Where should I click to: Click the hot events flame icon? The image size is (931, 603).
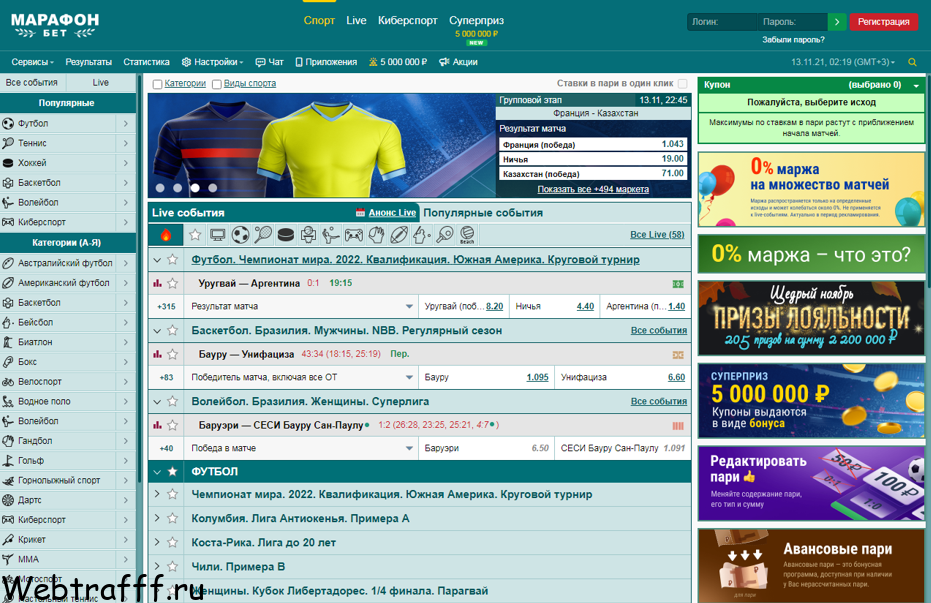point(166,235)
